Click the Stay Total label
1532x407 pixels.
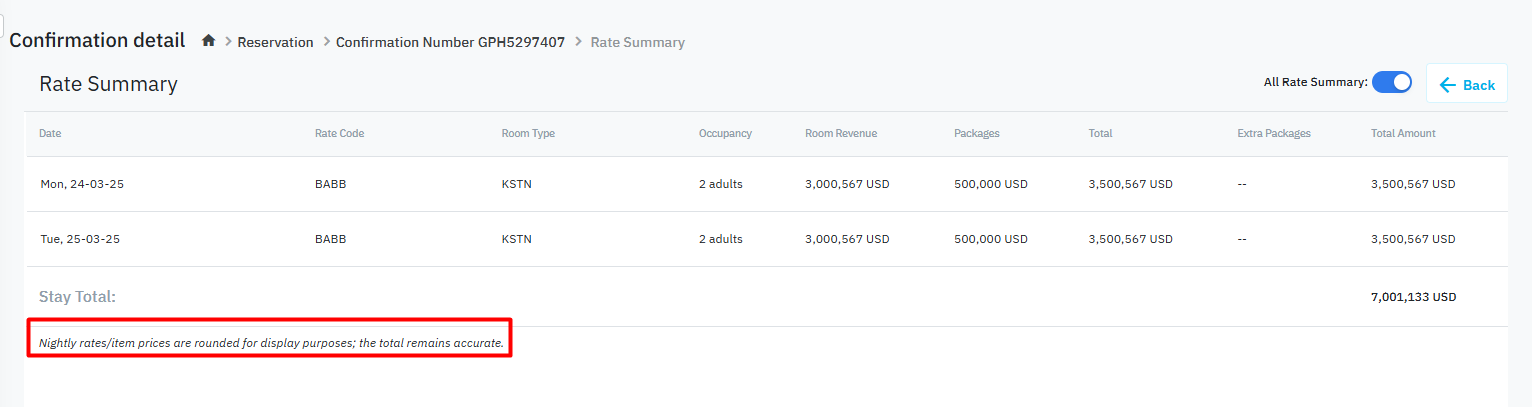pyautogui.click(x=77, y=297)
